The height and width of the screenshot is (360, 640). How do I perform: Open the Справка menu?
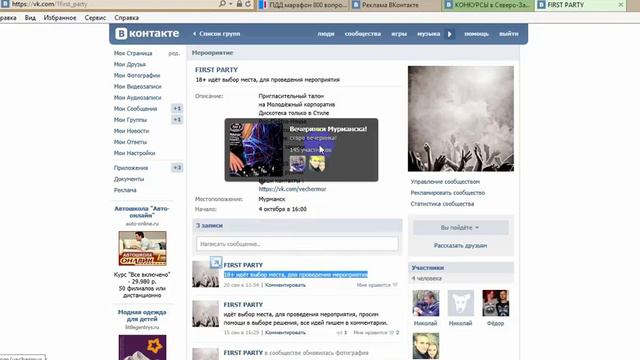coord(127,18)
